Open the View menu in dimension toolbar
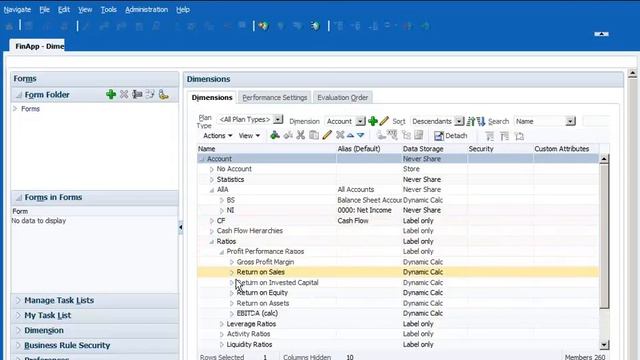Image resolution: width=640 pixels, height=360 pixels. 249,136
